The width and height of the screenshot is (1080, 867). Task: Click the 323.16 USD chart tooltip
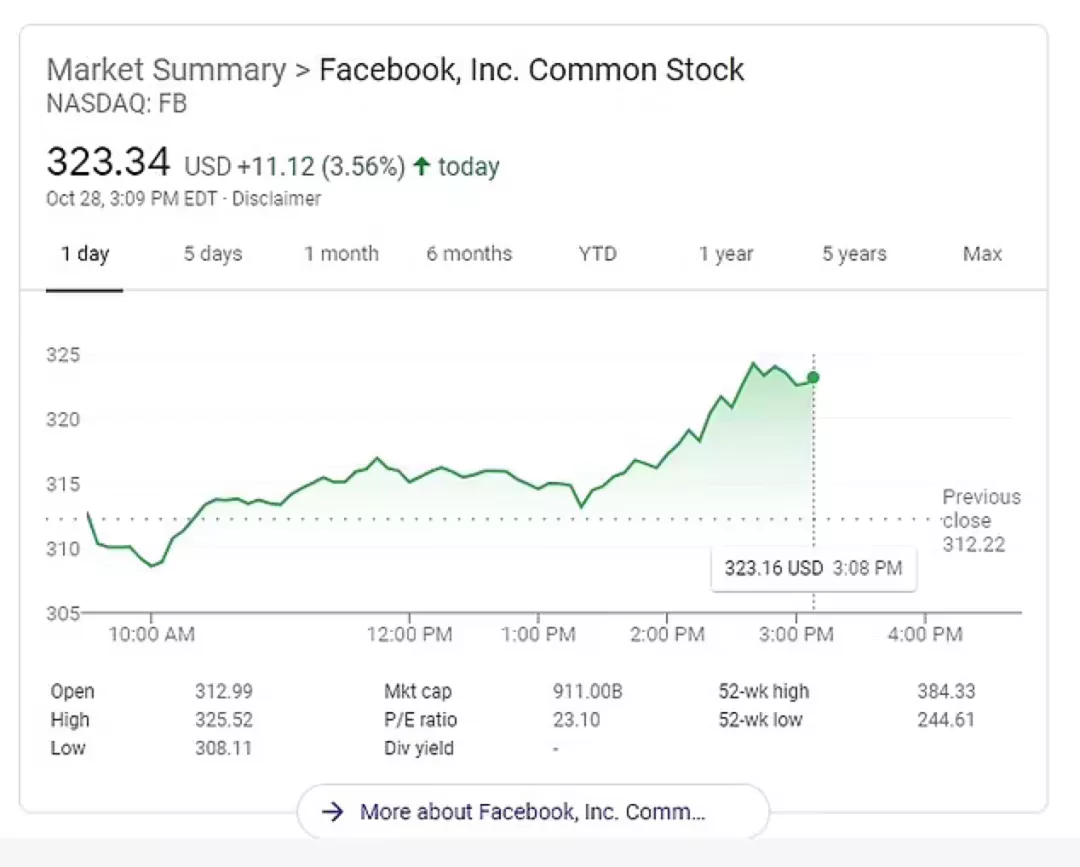point(813,569)
